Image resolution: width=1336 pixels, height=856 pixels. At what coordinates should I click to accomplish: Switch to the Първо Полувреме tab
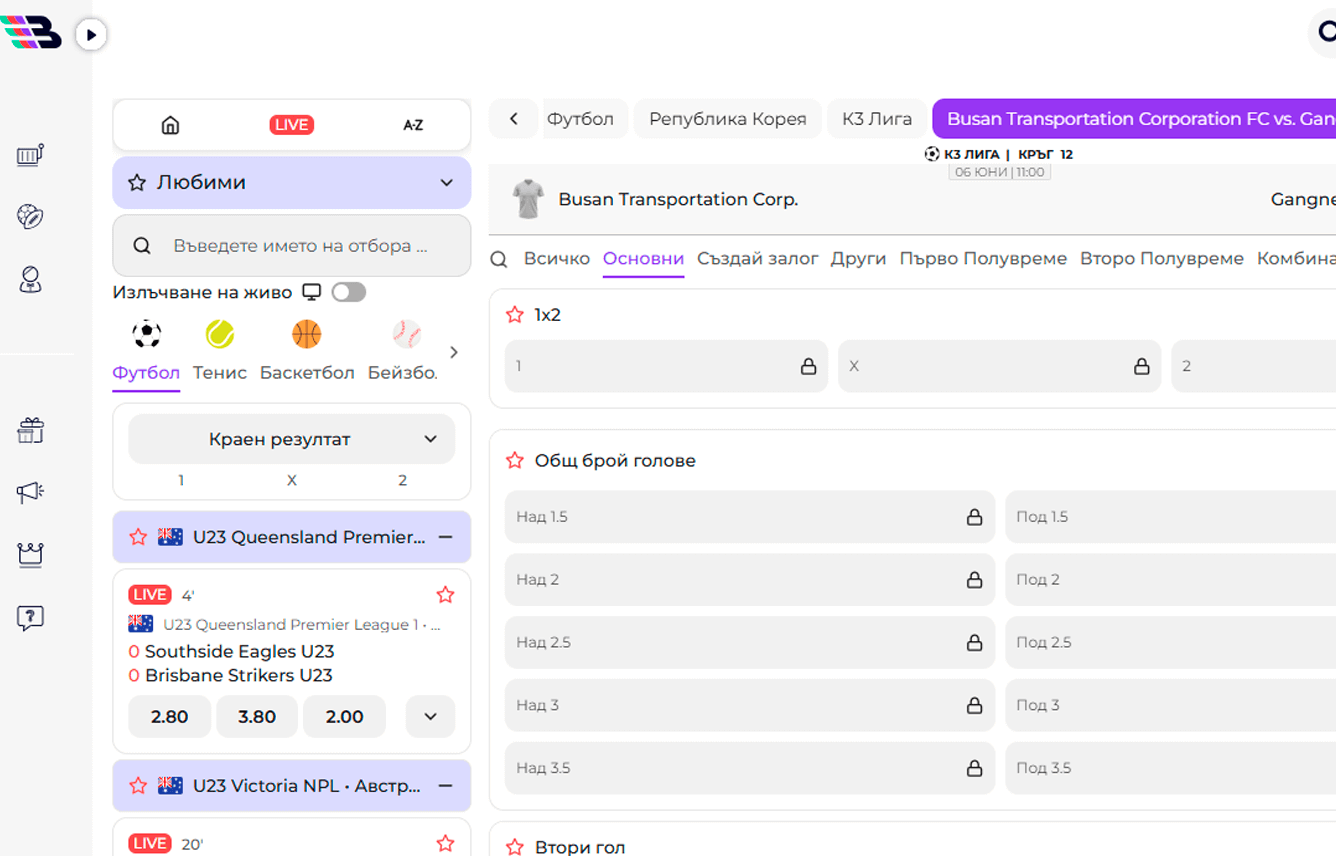983,259
